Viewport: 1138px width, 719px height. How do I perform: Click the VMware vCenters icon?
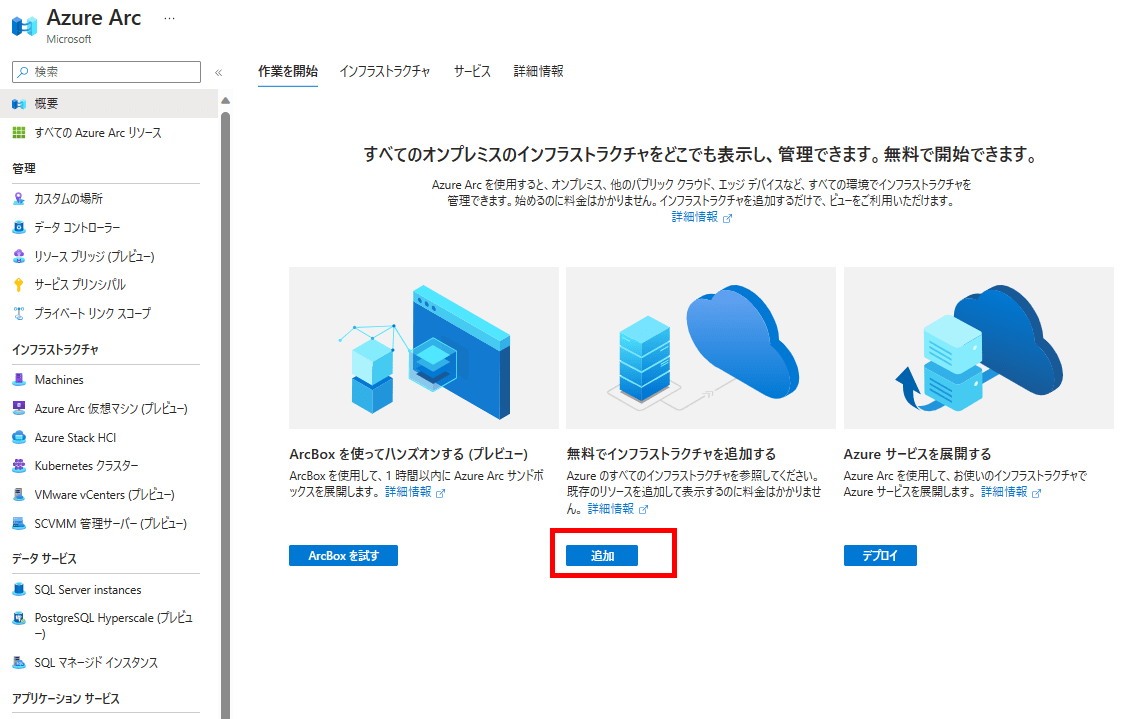click(x=19, y=495)
